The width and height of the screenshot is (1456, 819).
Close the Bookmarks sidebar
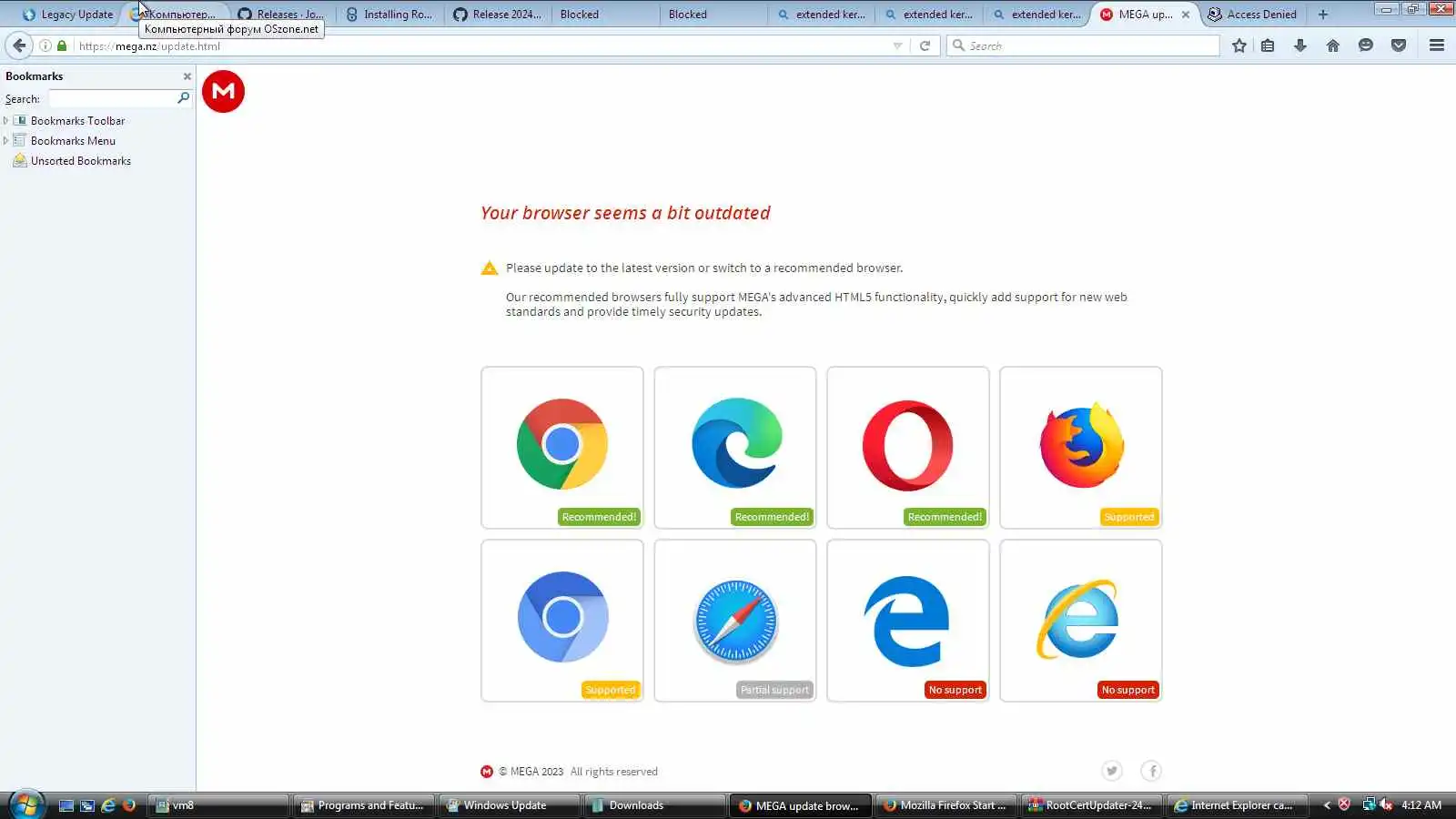(187, 76)
